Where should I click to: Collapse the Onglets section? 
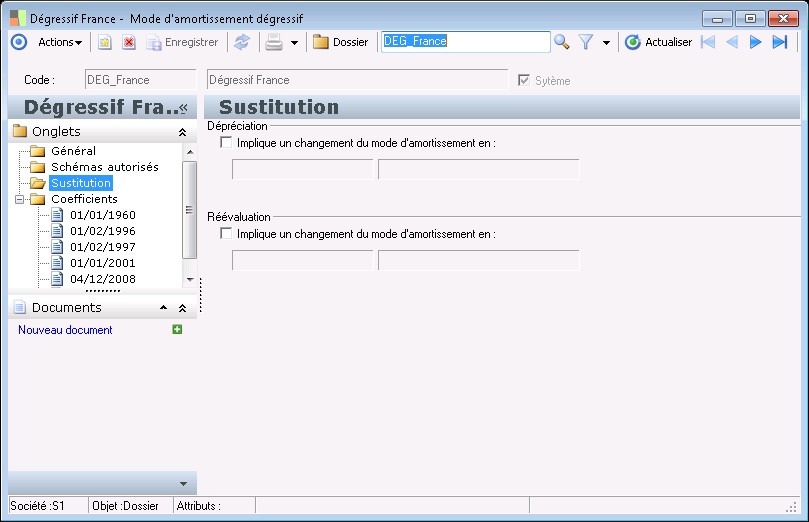pos(182,132)
